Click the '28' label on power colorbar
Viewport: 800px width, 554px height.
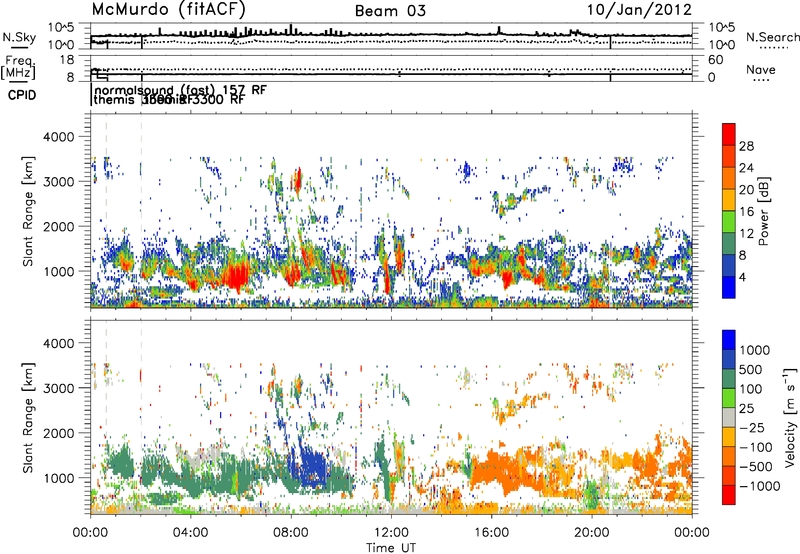point(746,146)
